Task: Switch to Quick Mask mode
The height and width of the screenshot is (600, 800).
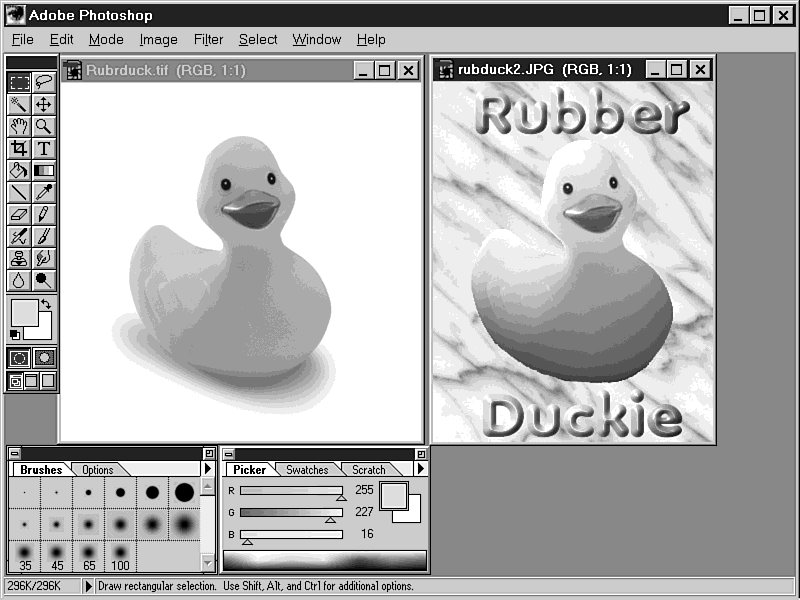Action: (44, 357)
